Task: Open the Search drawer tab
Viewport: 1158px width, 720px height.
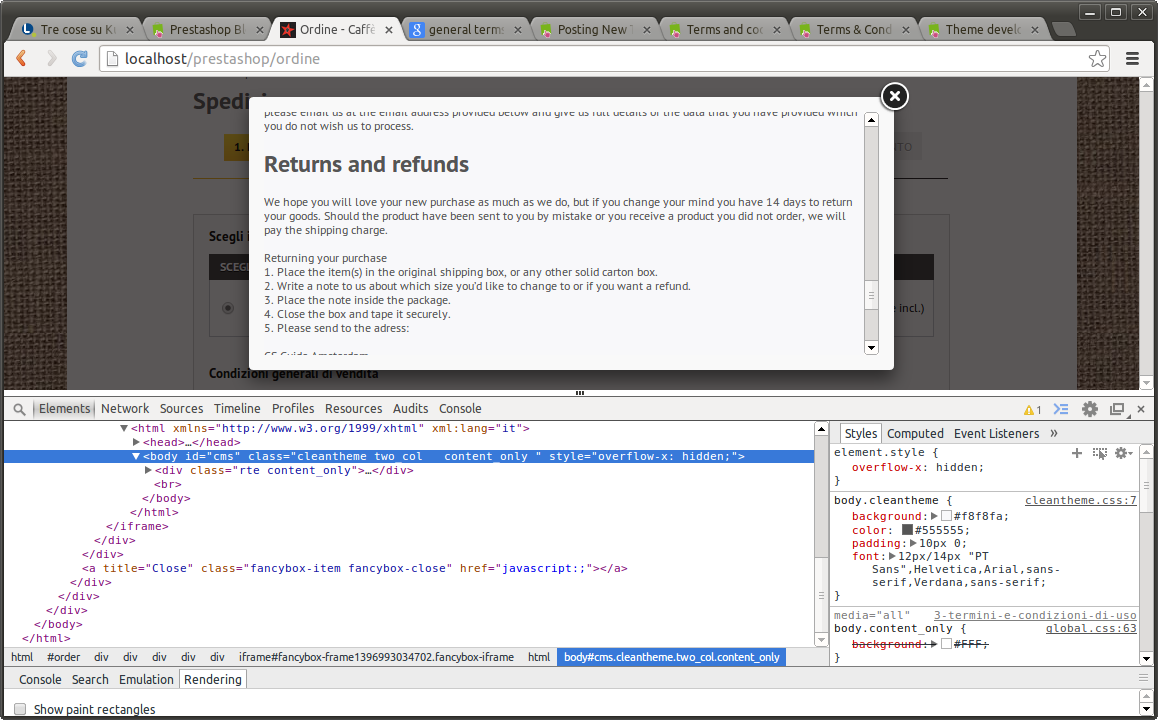Action: (90, 679)
